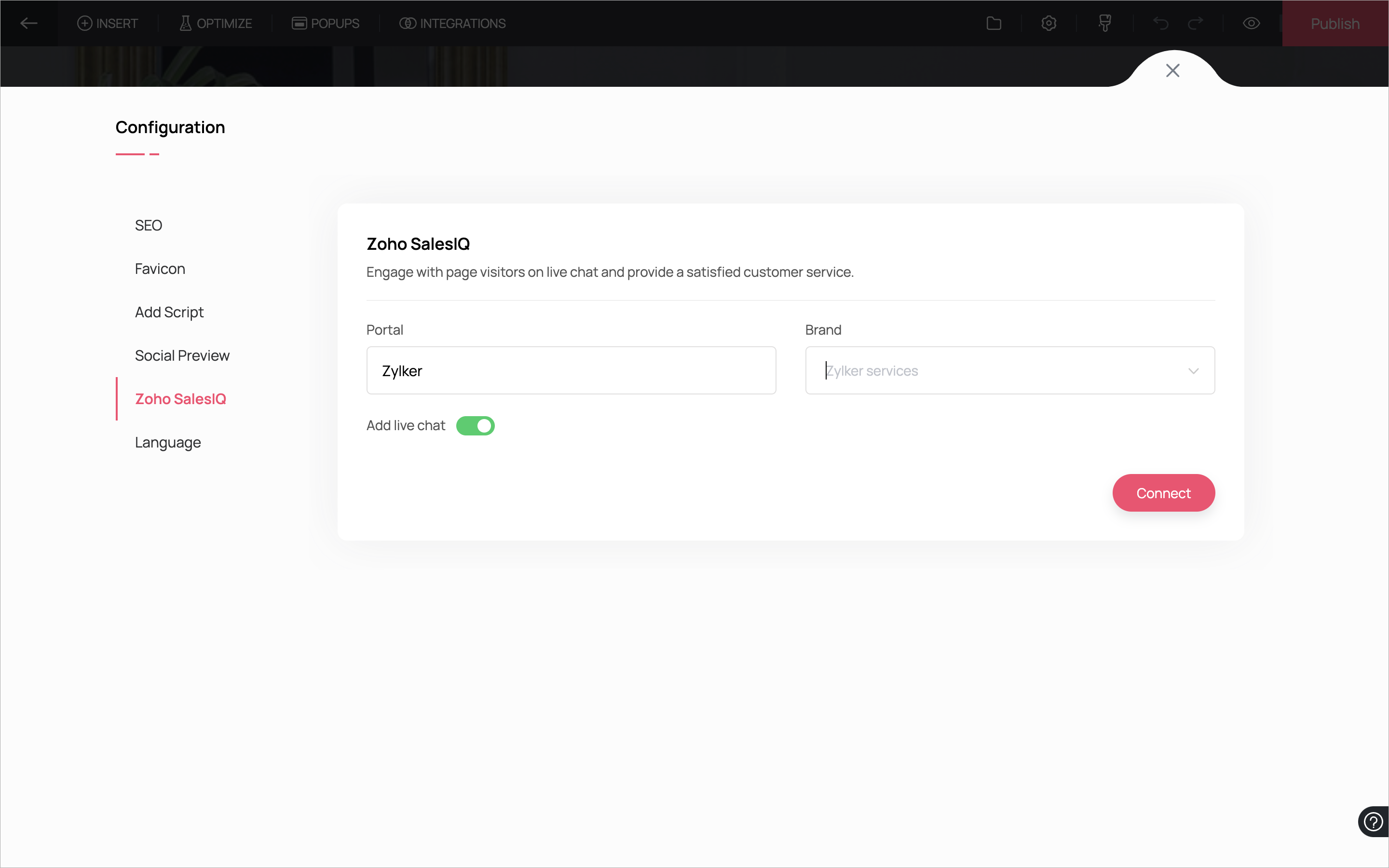Select Favicon in the configuration sidebar
This screenshot has width=1389, height=868.
[x=160, y=269]
